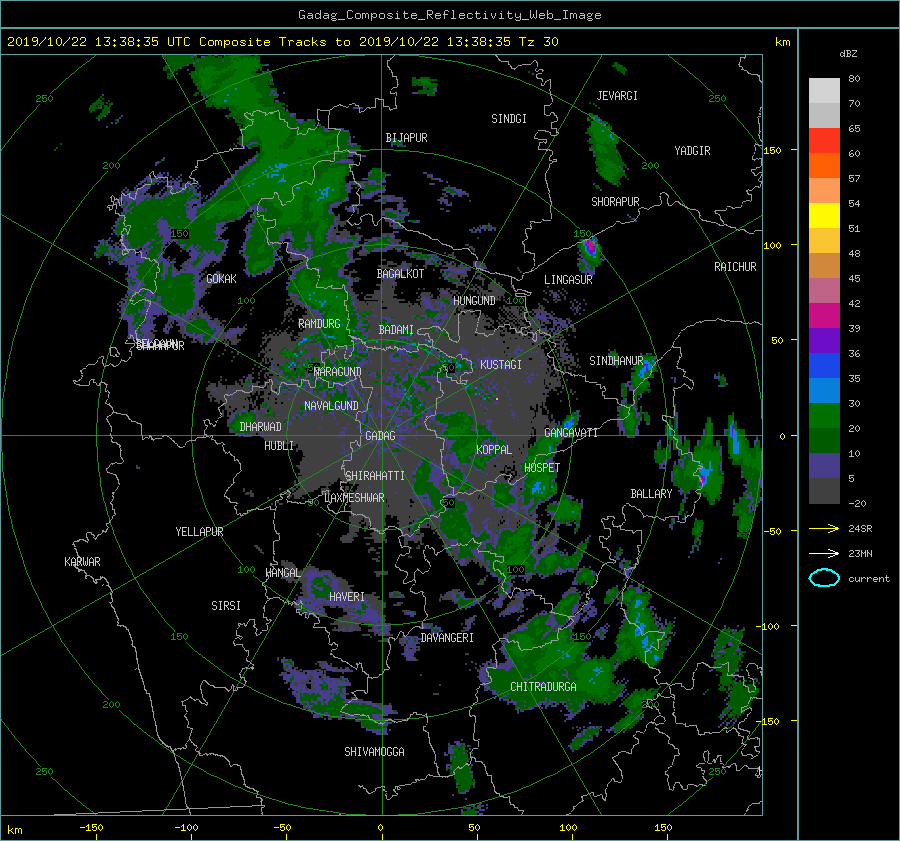Click the RAMDURG city label
The image size is (900, 841).
319,324
